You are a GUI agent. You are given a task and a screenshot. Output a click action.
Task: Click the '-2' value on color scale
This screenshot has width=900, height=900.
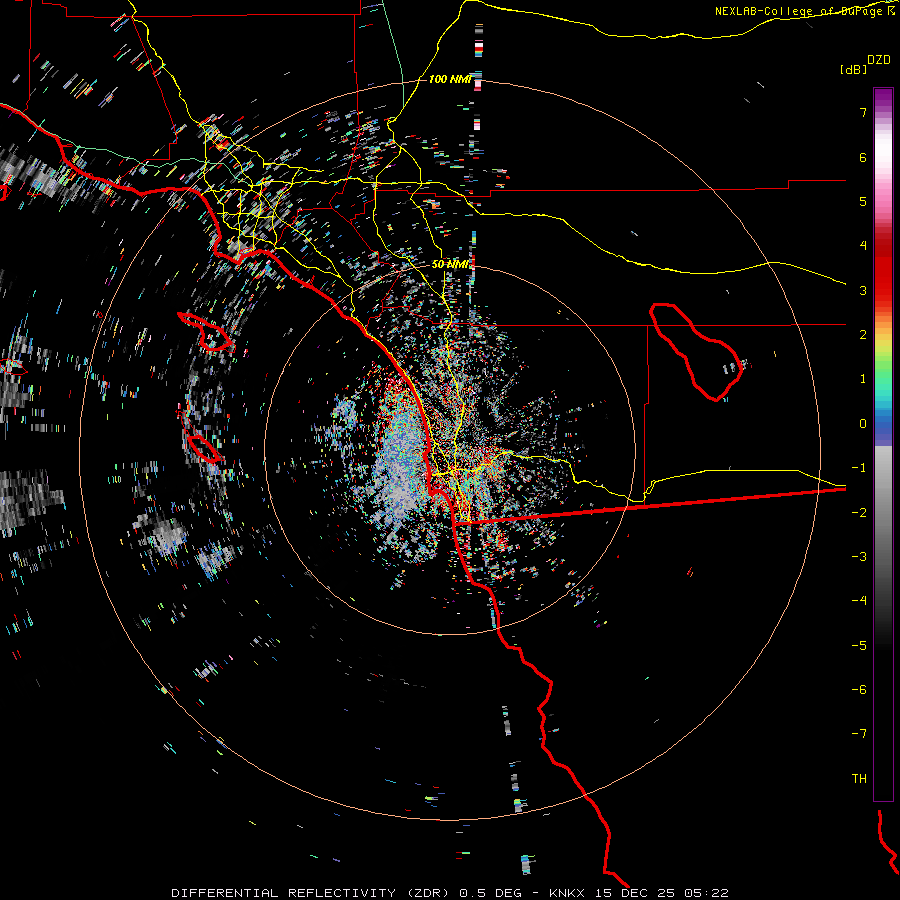click(859, 513)
